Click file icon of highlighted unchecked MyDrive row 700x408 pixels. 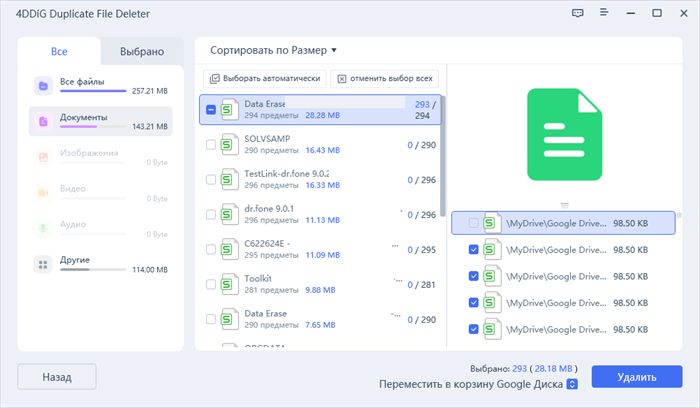[x=492, y=223]
